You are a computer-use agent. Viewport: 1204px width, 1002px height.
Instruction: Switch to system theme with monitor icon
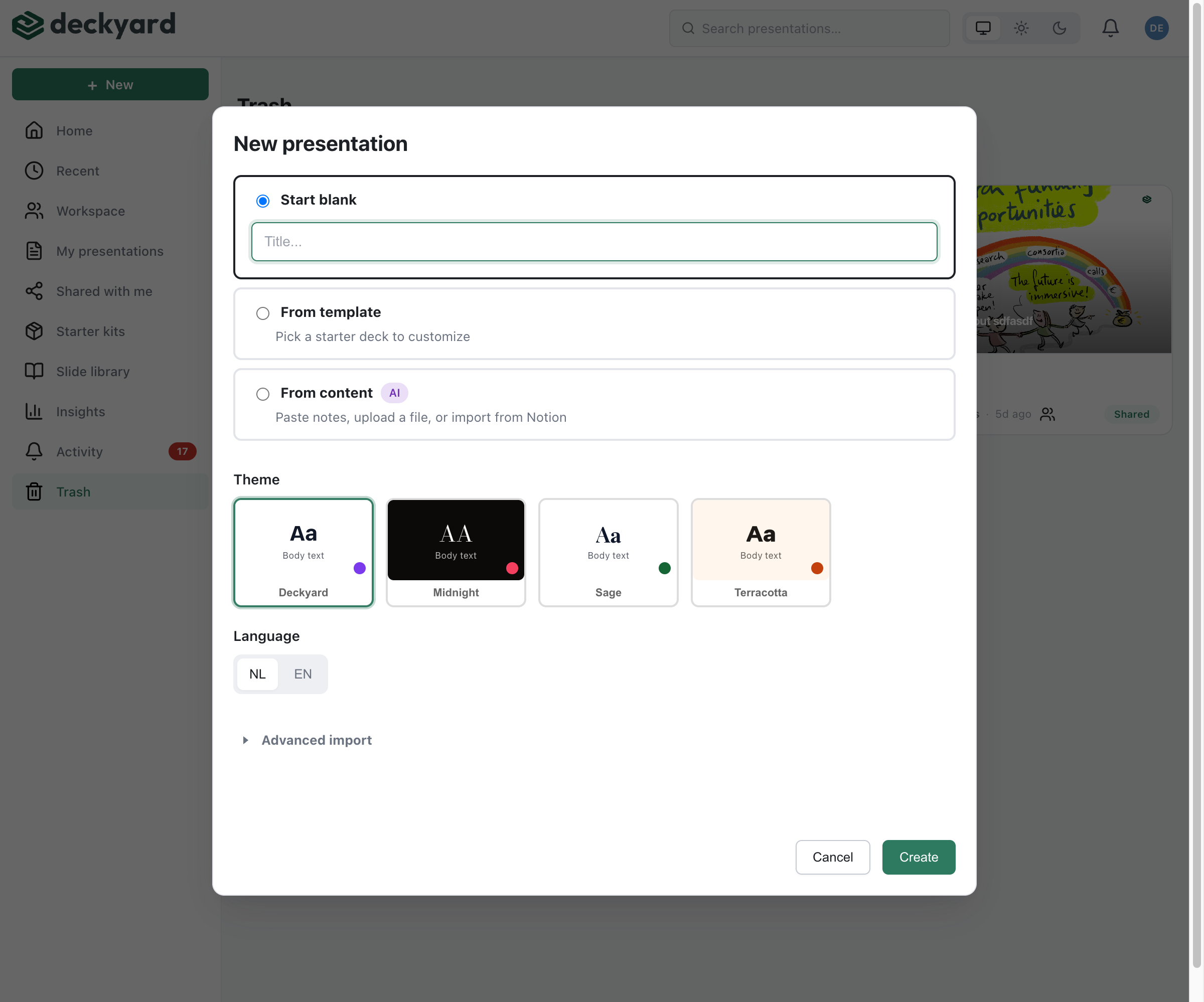click(983, 28)
